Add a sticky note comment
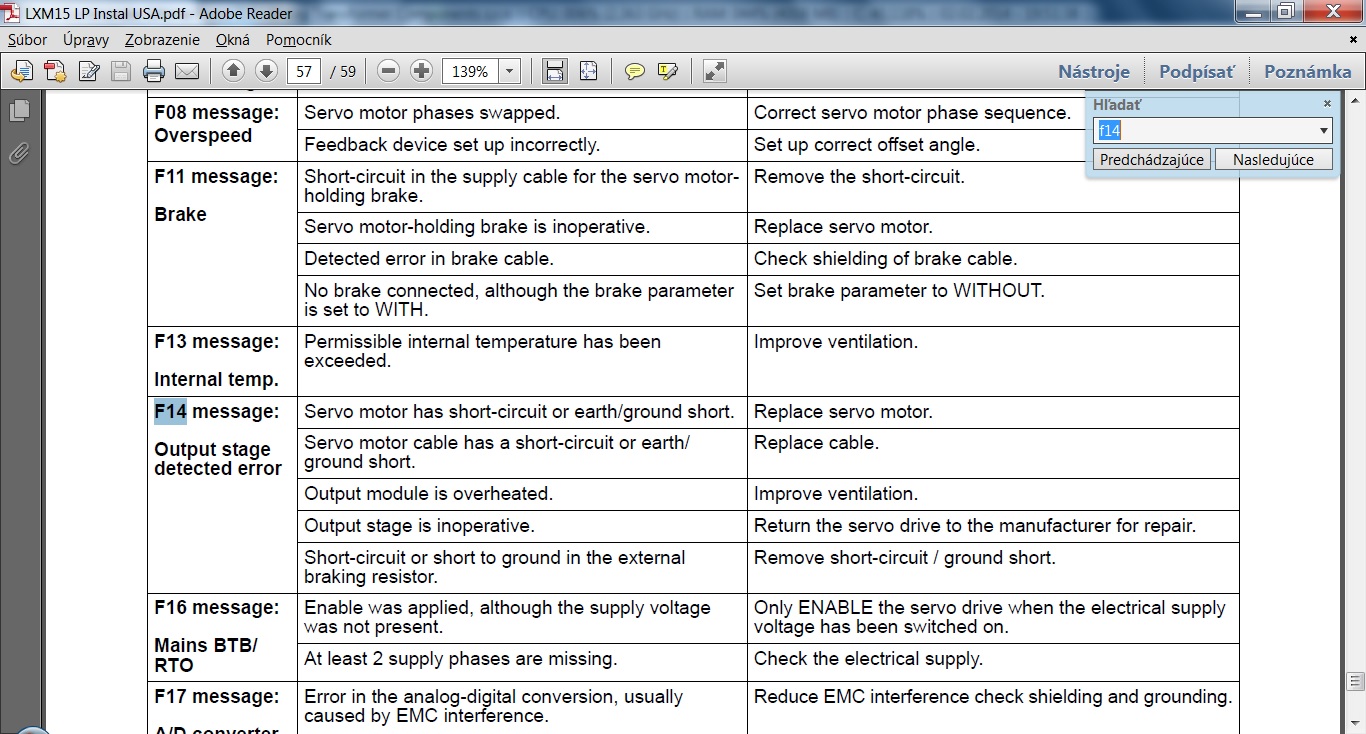Viewport: 1366px width, 734px height. [634, 71]
